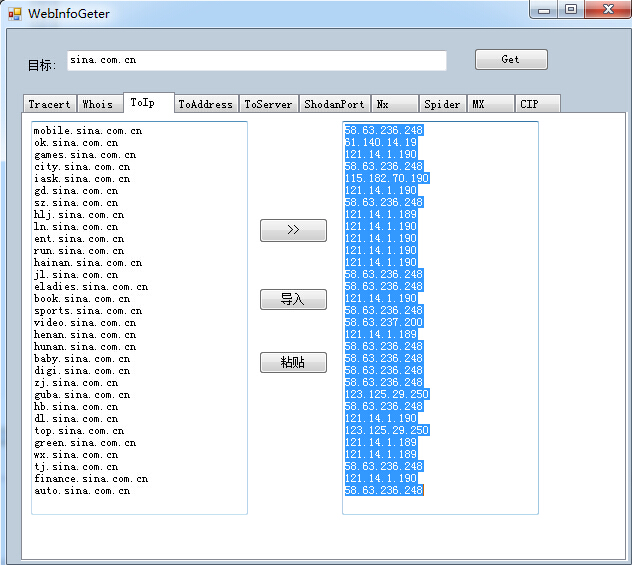This screenshot has height=565, width=632.
Task: Switch to the Tracert tab
Action: 50,104
